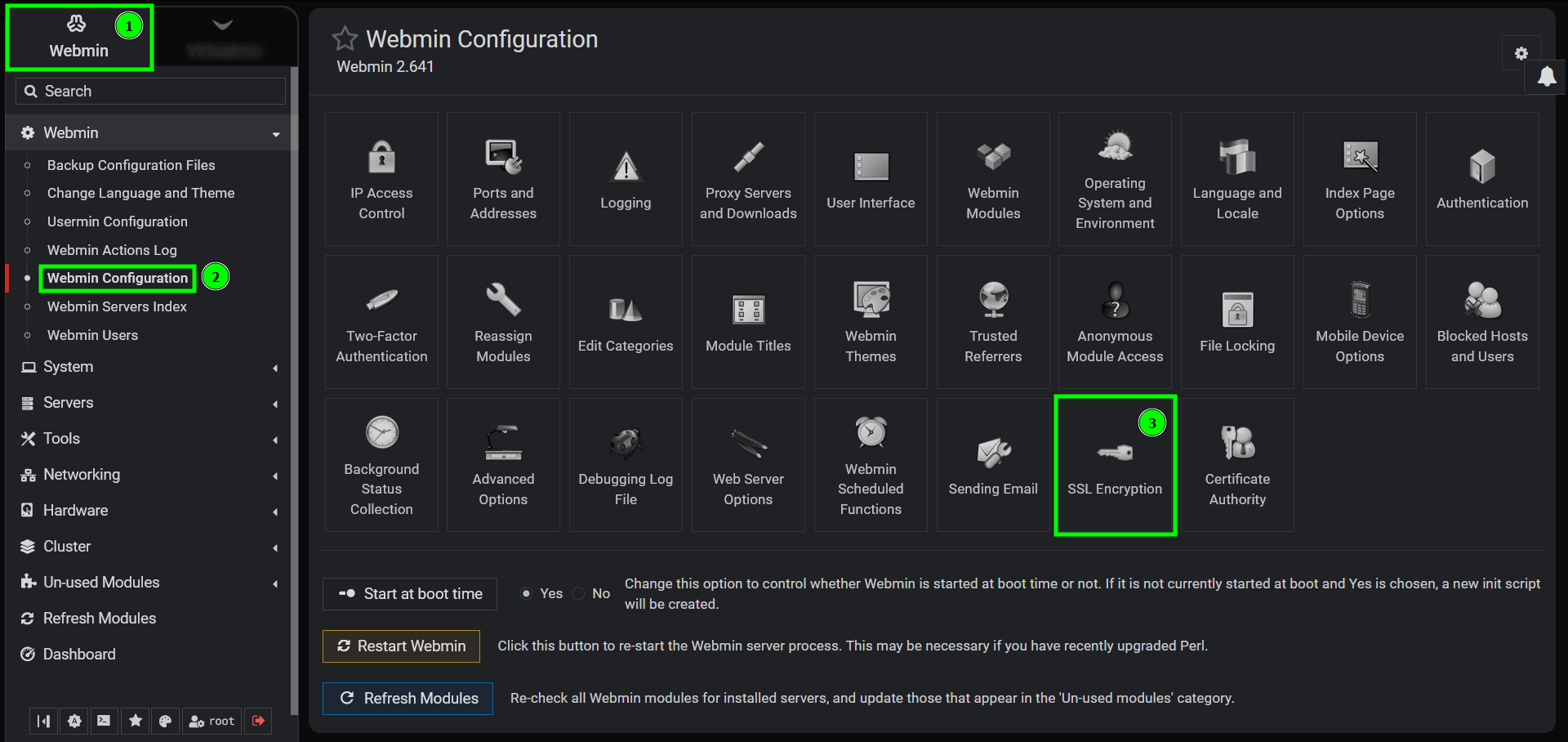Open Usermin Configuration link
1568x742 pixels.
118,221
